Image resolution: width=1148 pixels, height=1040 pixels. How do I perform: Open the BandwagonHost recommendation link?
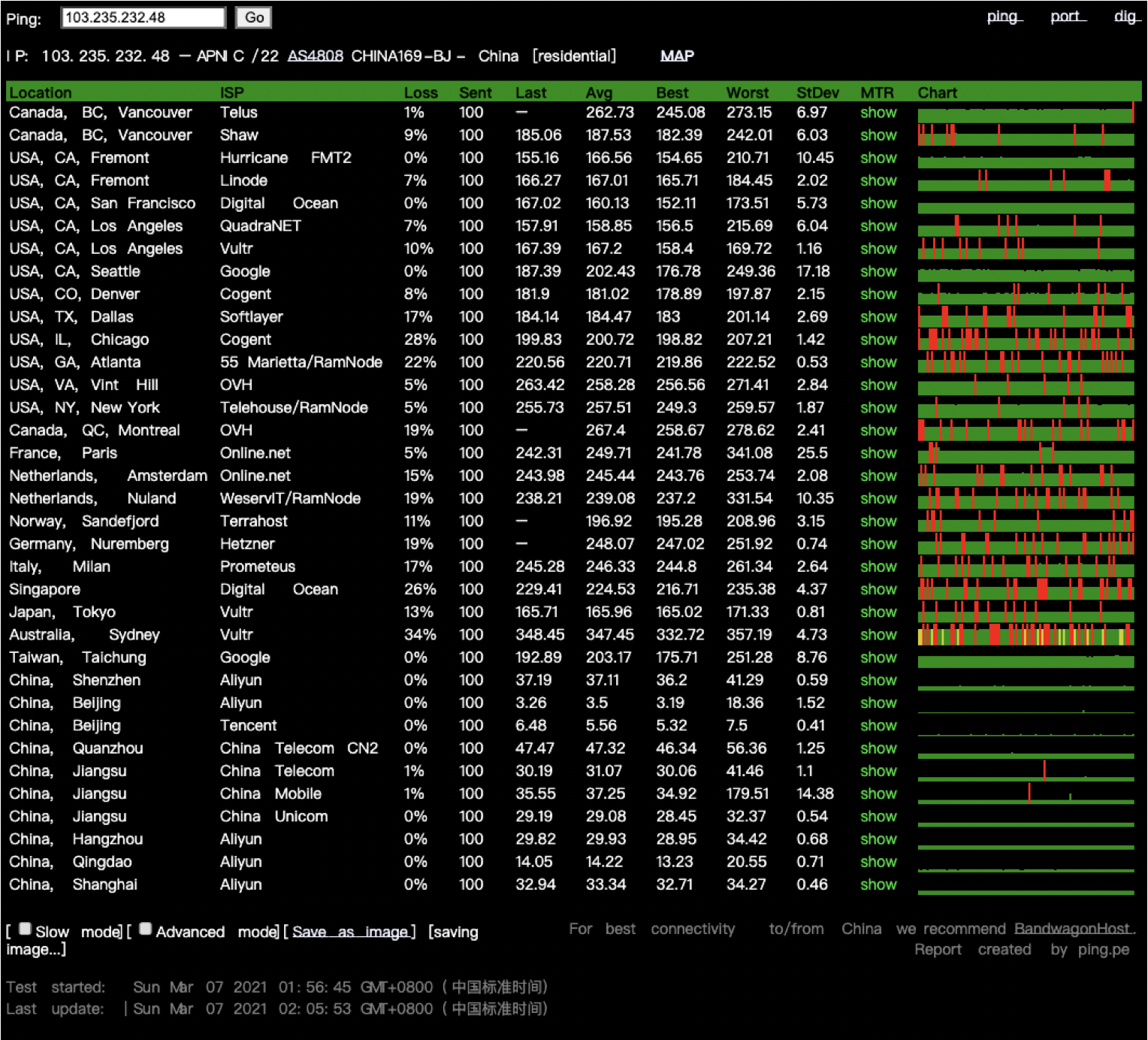[x=1073, y=928]
